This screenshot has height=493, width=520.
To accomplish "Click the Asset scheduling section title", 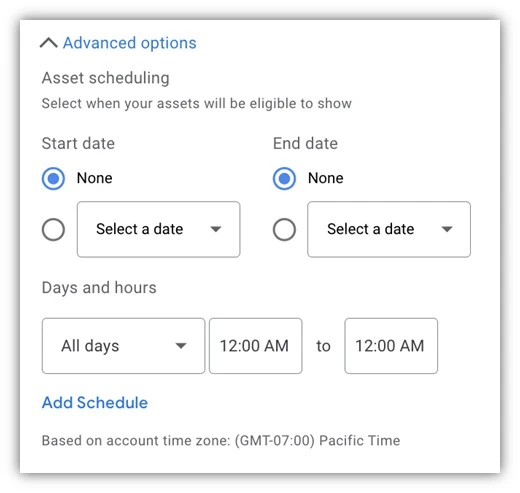I will 106,78.
